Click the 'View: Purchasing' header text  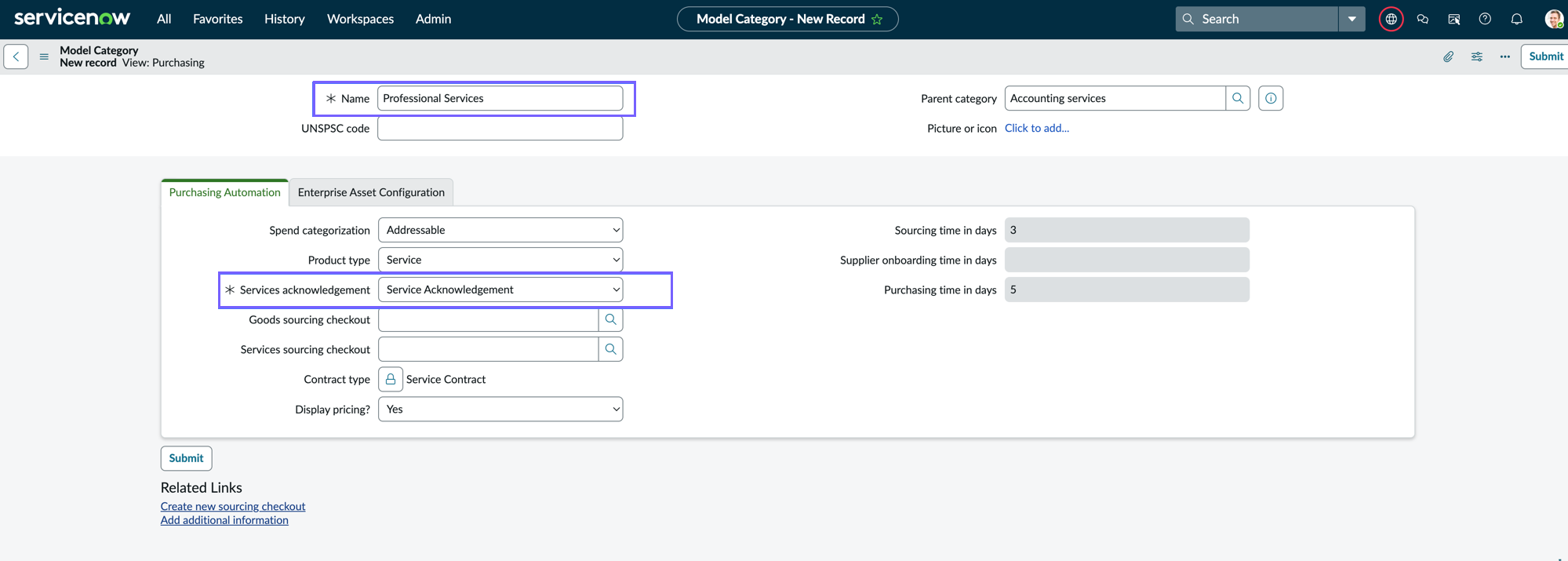pyautogui.click(x=163, y=63)
